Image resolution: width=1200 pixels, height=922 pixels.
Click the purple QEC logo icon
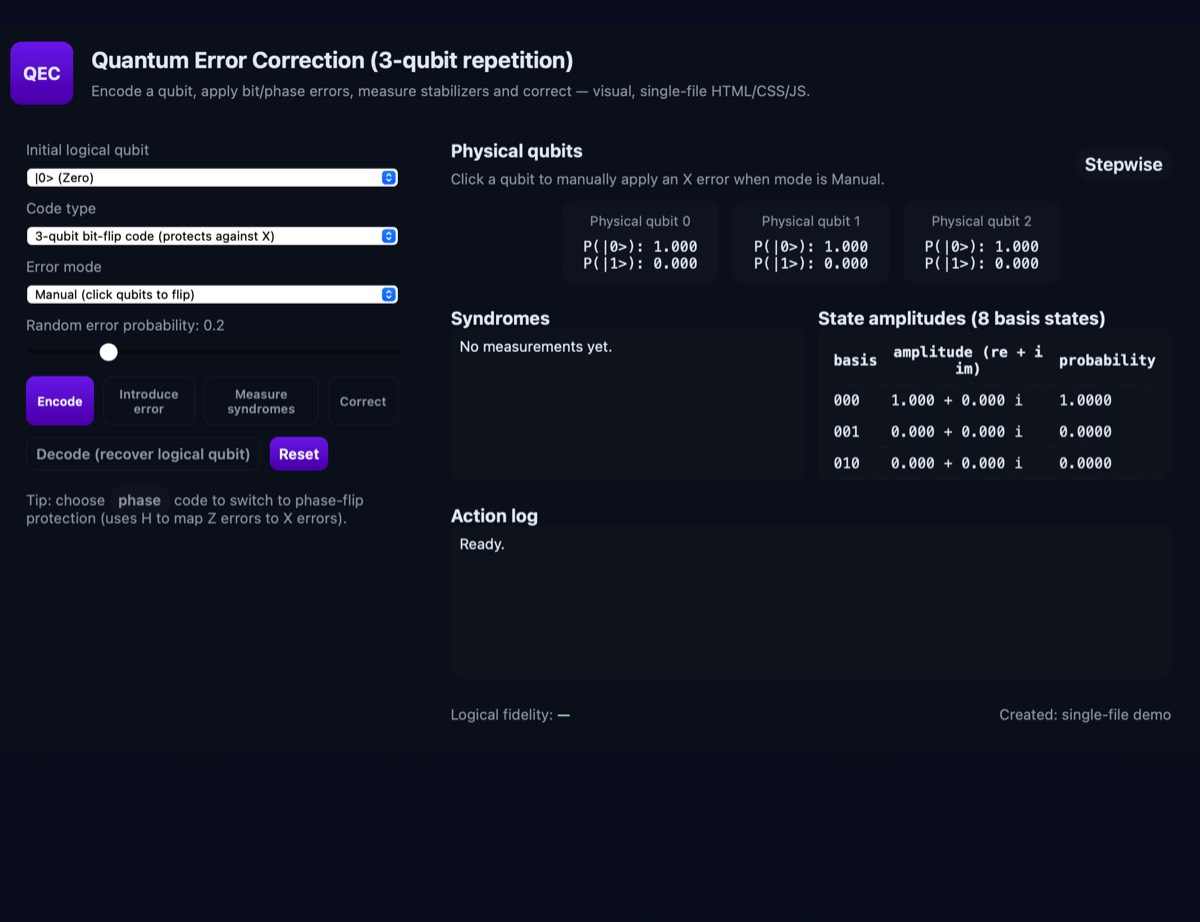(42, 73)
